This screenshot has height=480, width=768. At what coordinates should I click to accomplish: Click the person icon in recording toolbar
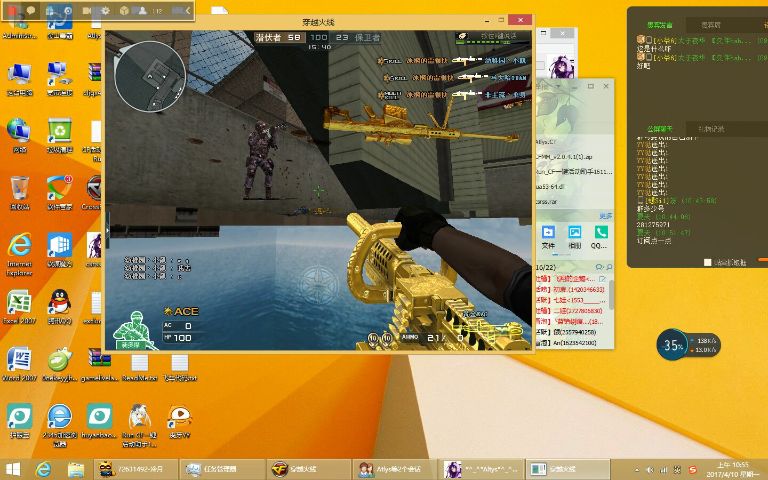click(142, 10)
